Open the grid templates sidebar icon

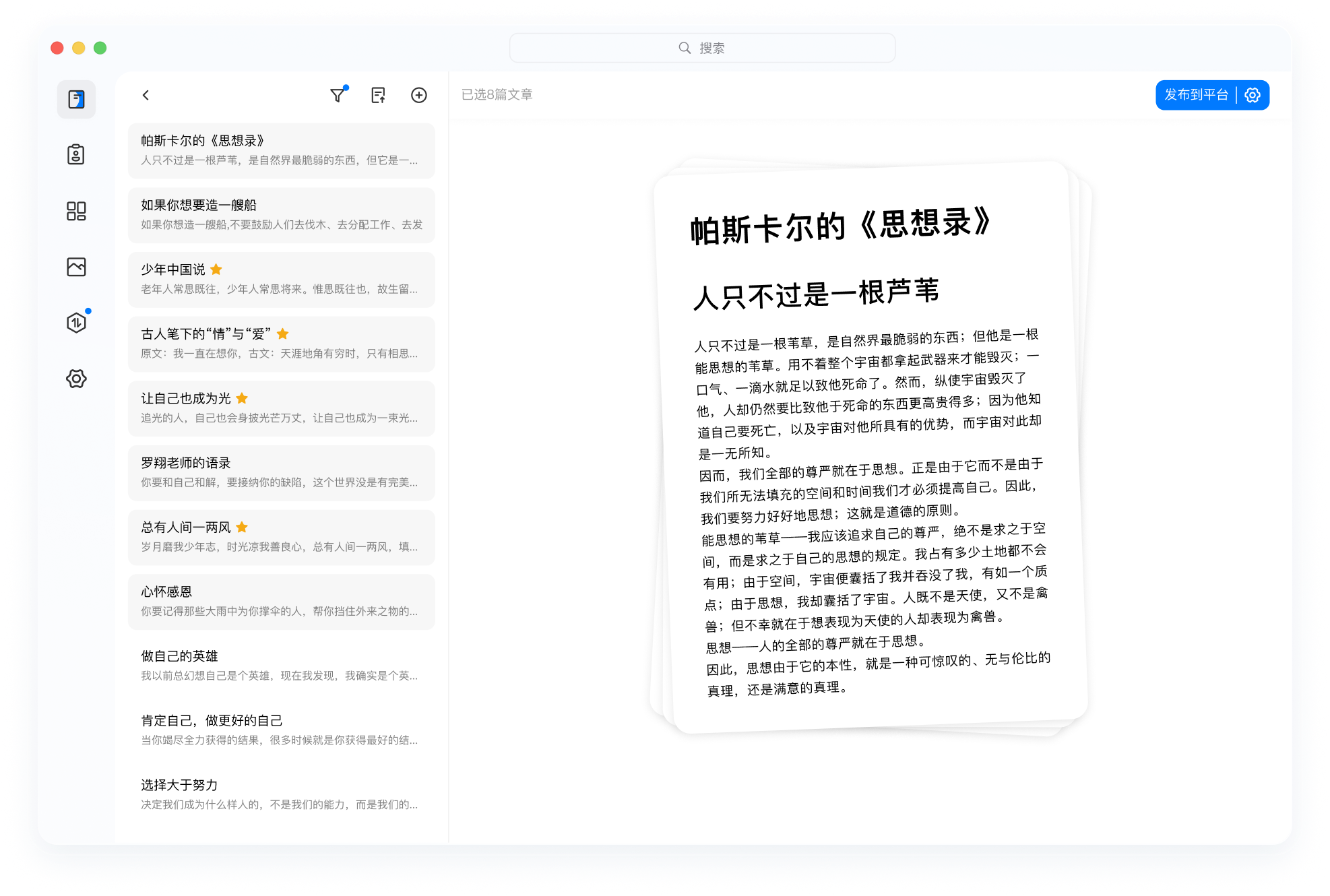click(76, 211)
